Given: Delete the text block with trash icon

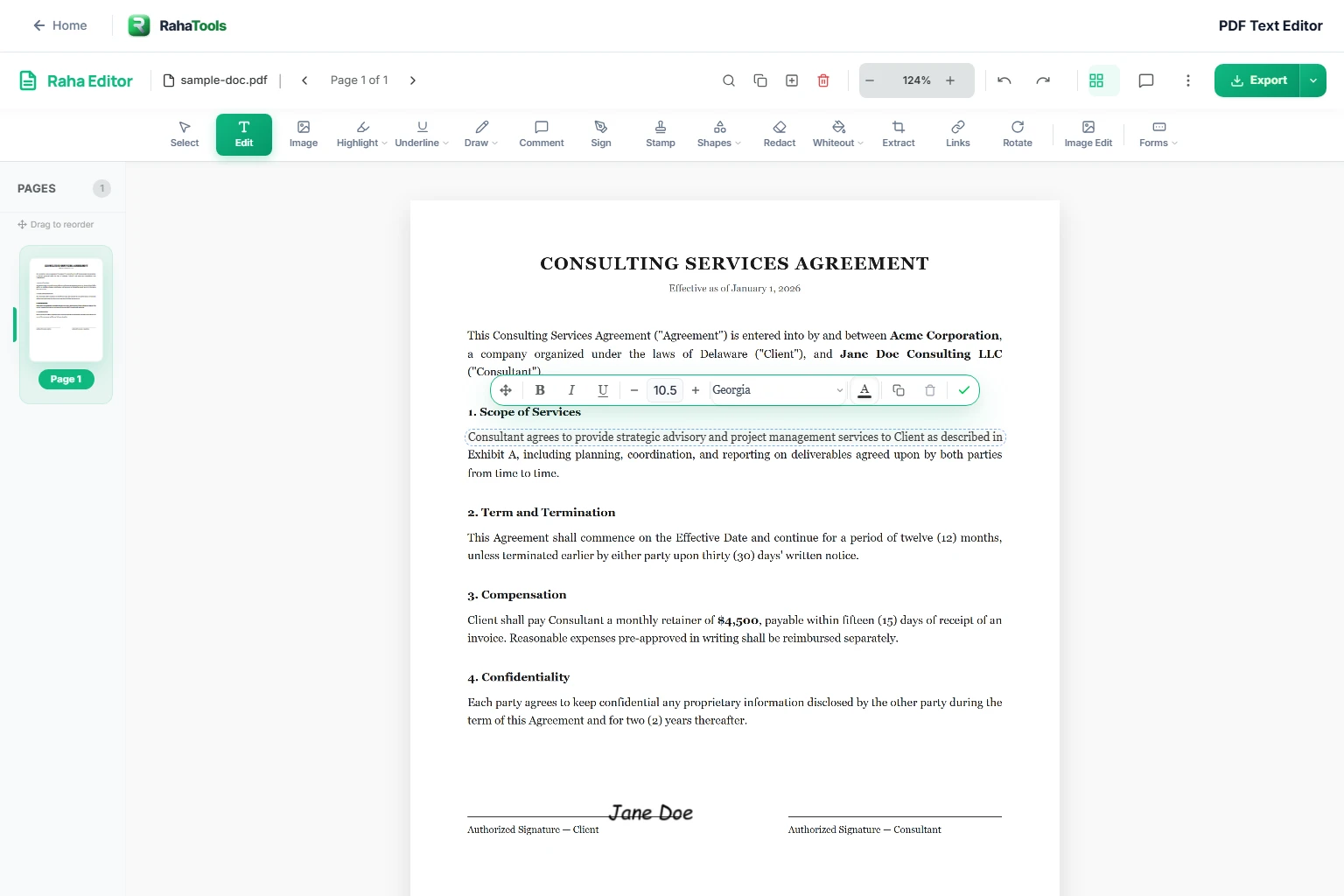Looking at the screenshot, I should pyautogui.click(x=930, y=390).
